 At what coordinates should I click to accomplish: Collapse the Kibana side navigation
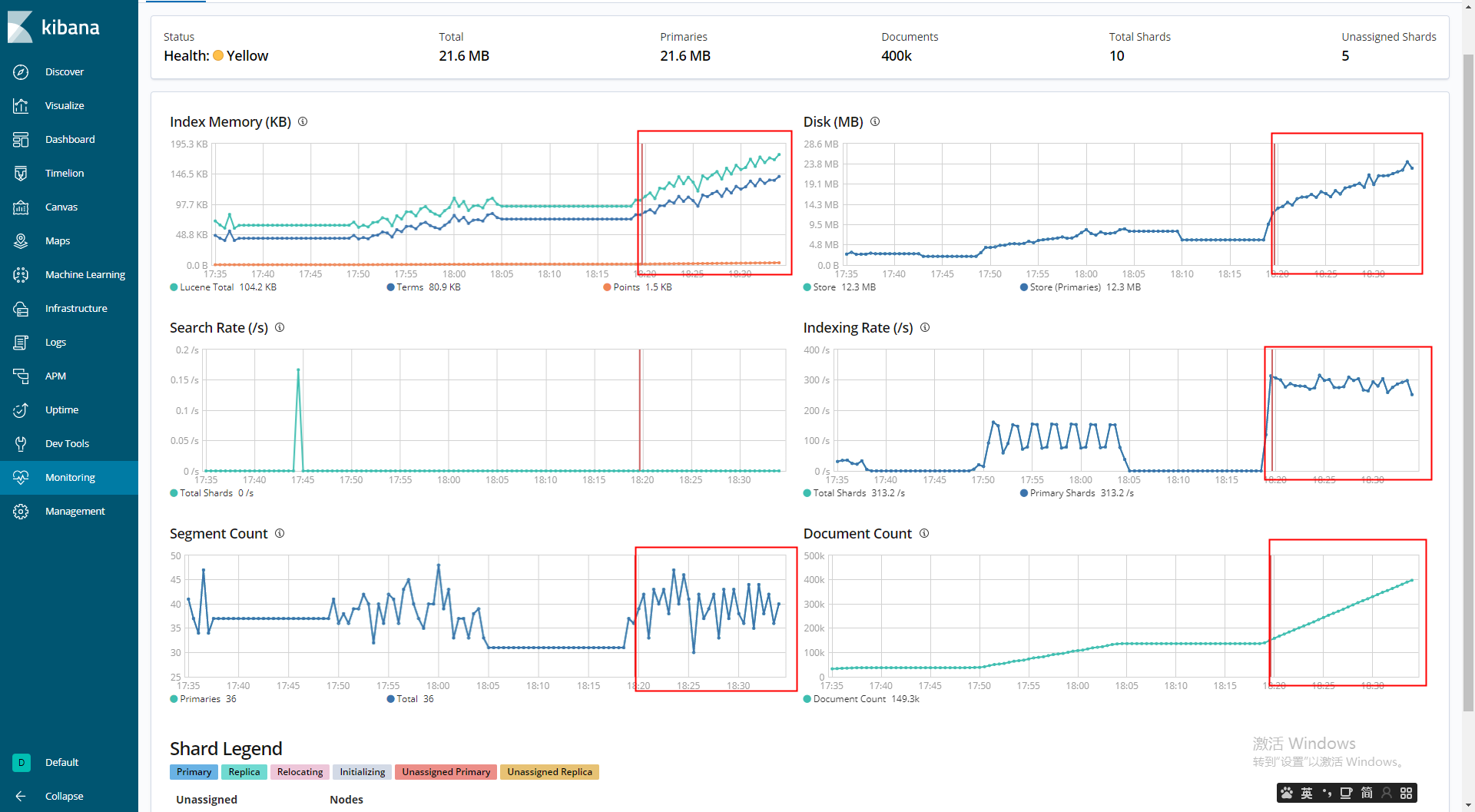pyautogui.click(x=69, y=796)
